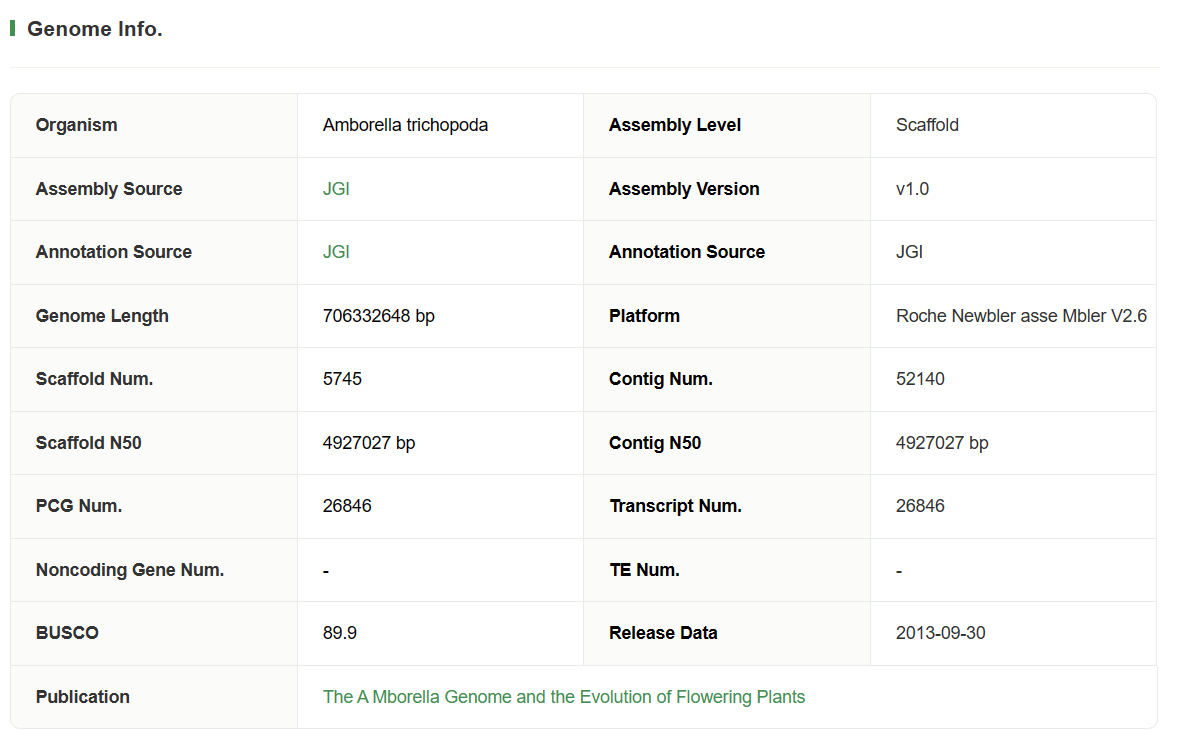Click the Publication row label
The image size is (1198, 746).
click(82, 697)
